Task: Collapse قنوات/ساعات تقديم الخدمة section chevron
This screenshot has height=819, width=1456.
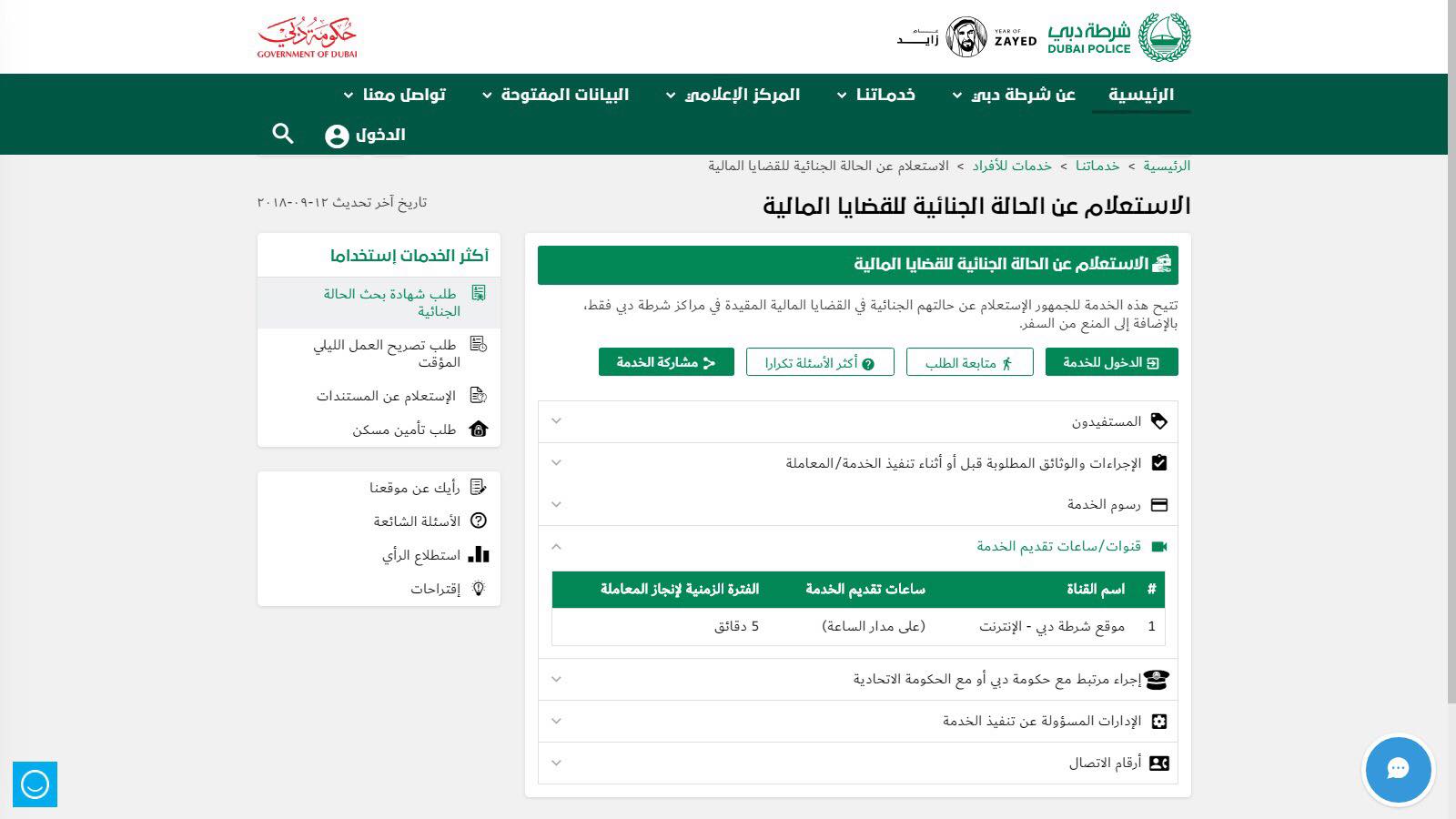Action: click(557, 546)
